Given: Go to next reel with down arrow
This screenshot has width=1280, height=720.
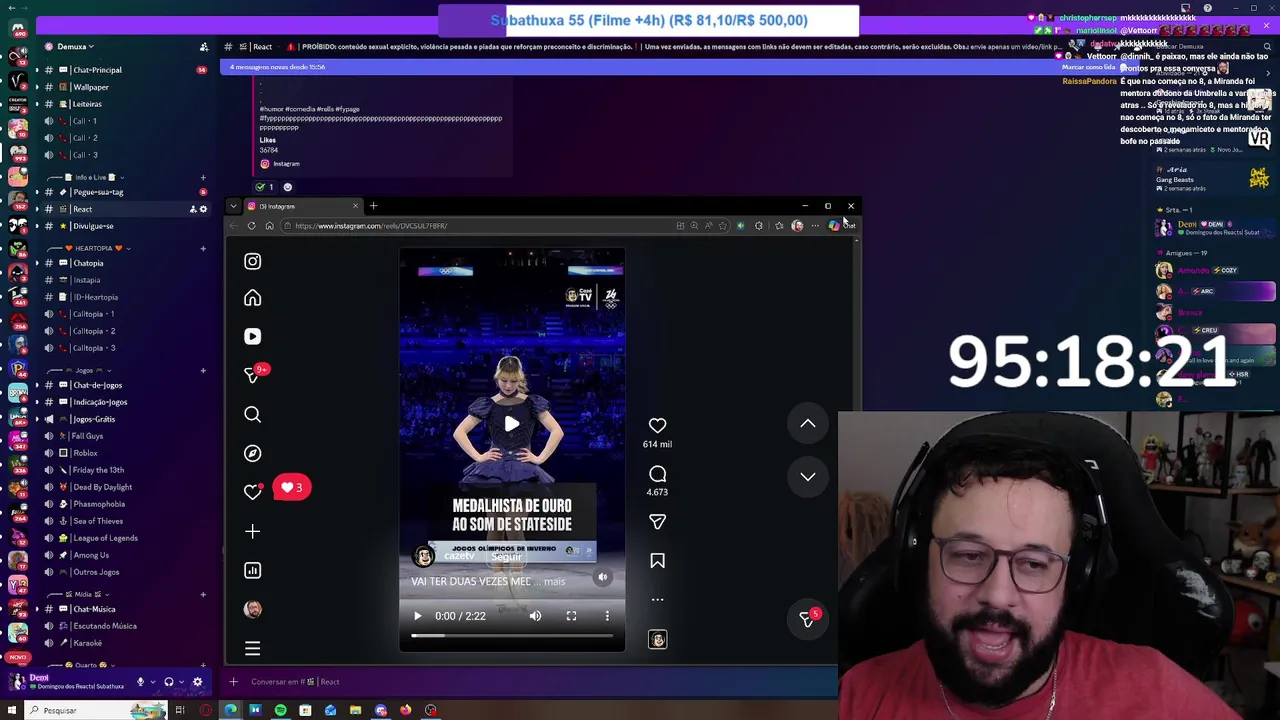Looking at the screenshot, I should pos(808,477).
